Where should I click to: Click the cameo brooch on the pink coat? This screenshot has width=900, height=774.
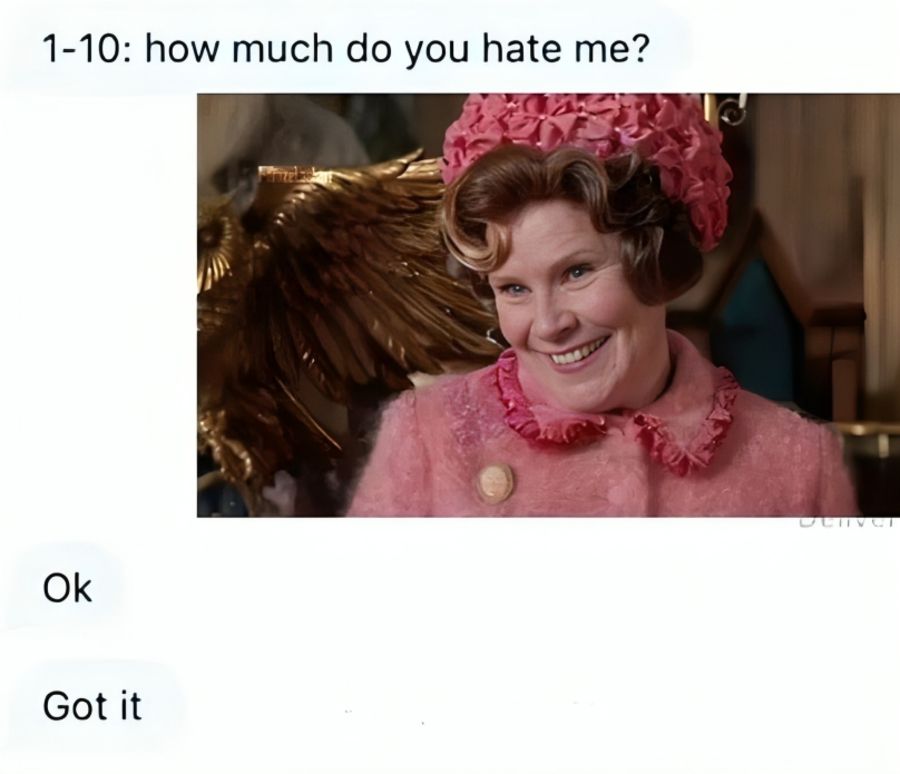pyautogui.click(x=495, y=483)
